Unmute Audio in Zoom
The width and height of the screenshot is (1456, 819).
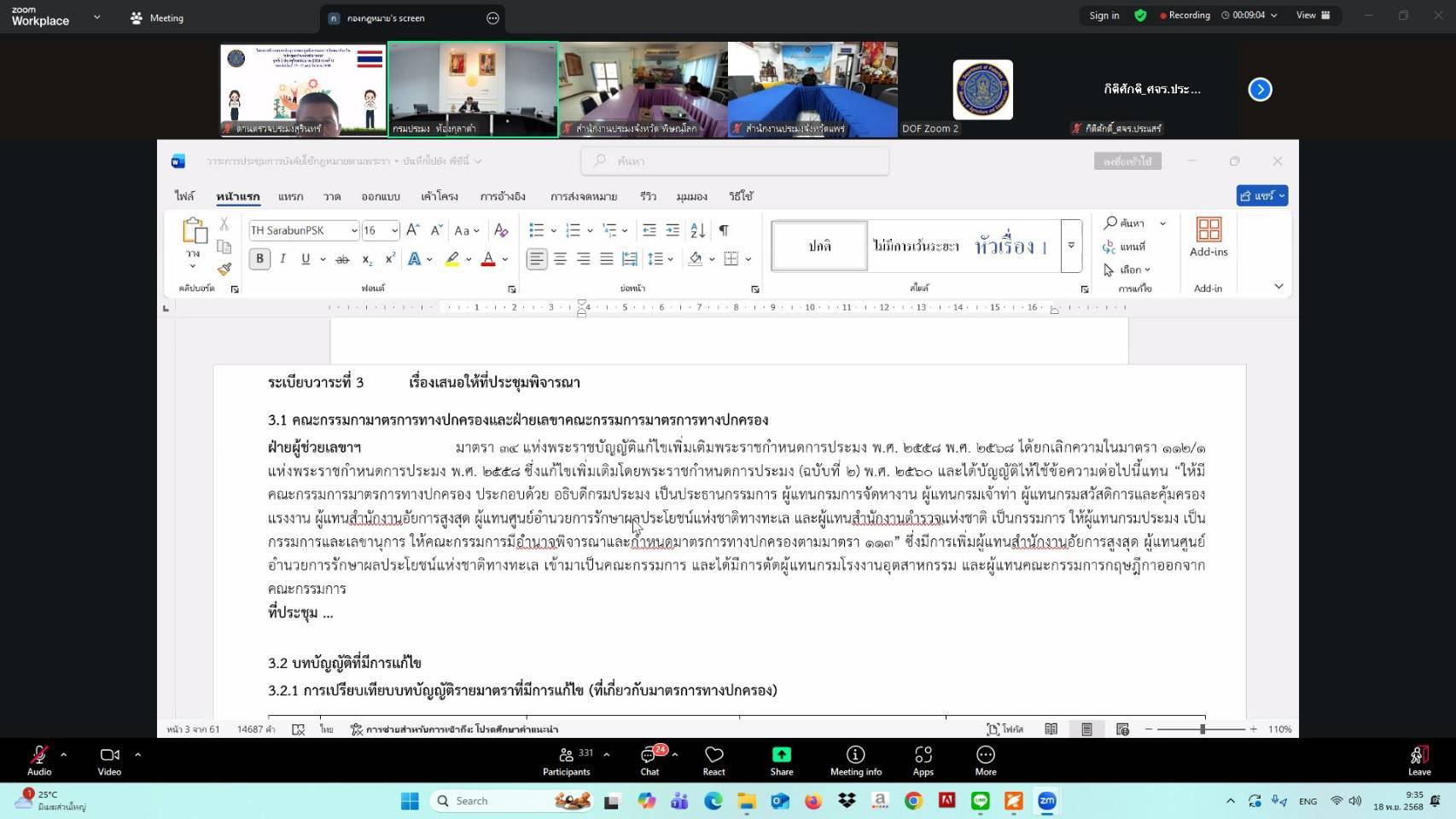coord(38,758)
